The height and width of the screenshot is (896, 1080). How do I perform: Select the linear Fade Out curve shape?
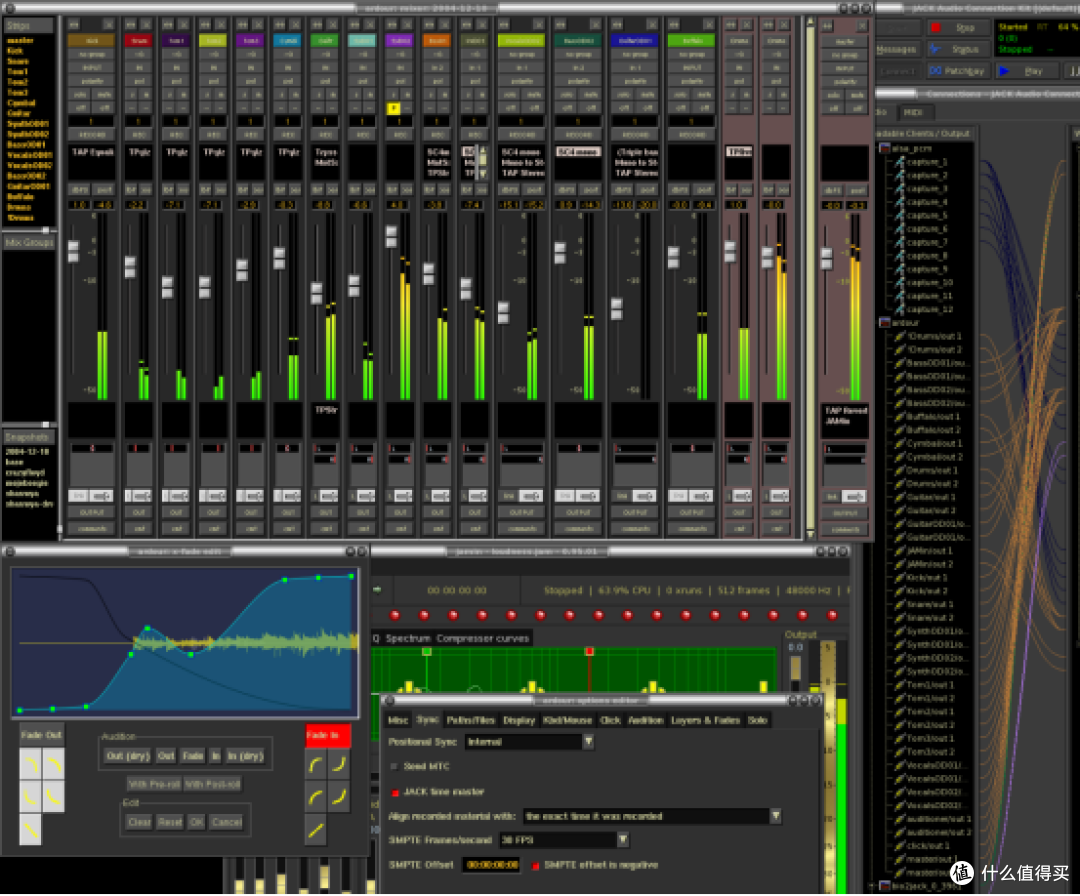[x=30, y=830]
